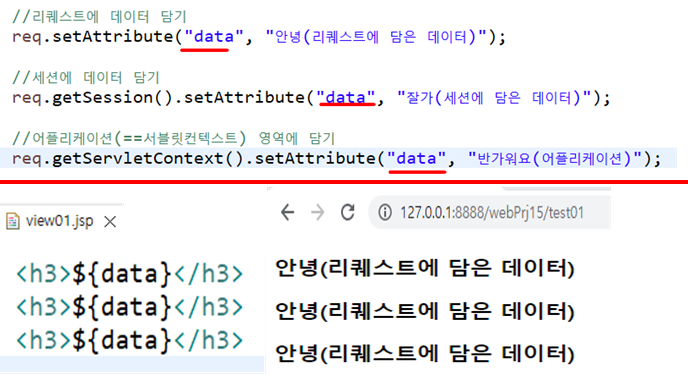Click the req.getServletContext().setAttribute code line
The height and width of the screenshot is (386, 688).
(x=336, y=158)
